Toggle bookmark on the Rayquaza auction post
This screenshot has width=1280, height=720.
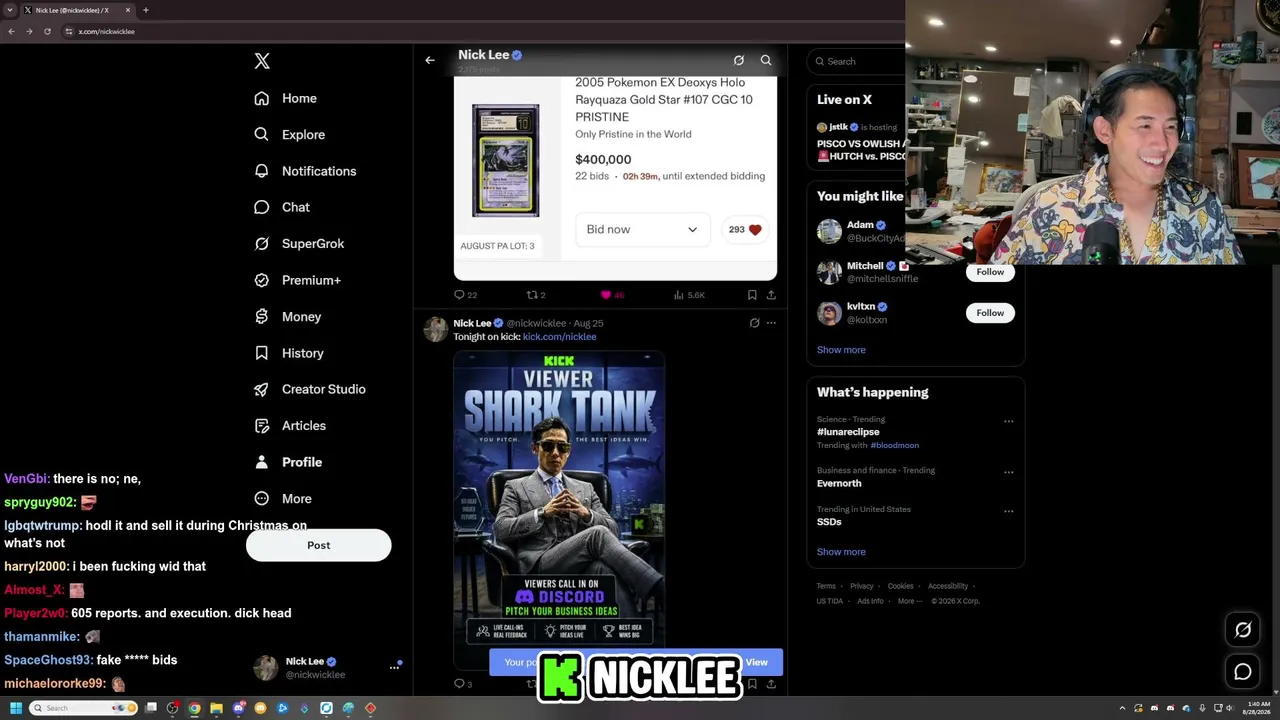pyautogui.click(x=752, y=295)
